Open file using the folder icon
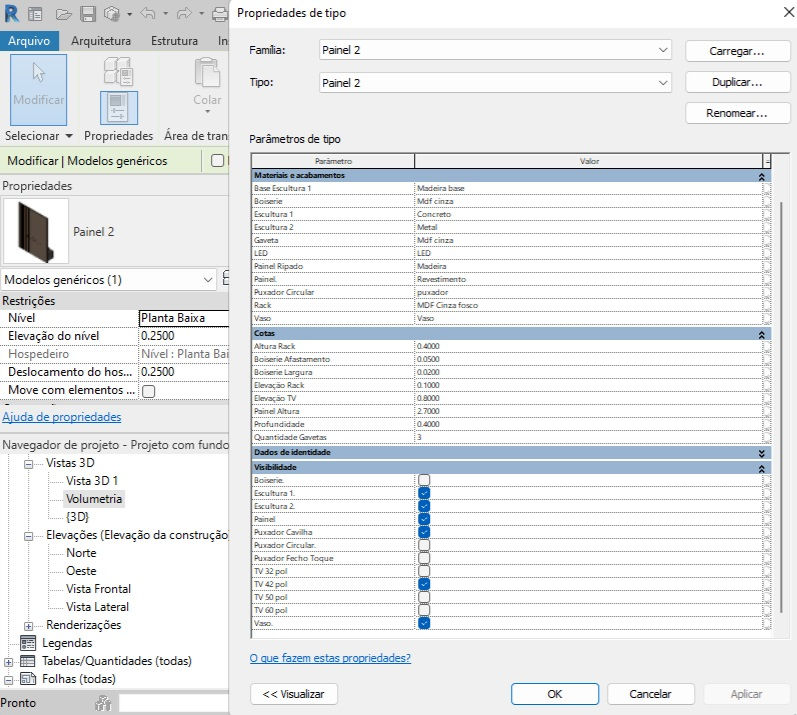 pyautogui.click(x=64, y=14)
